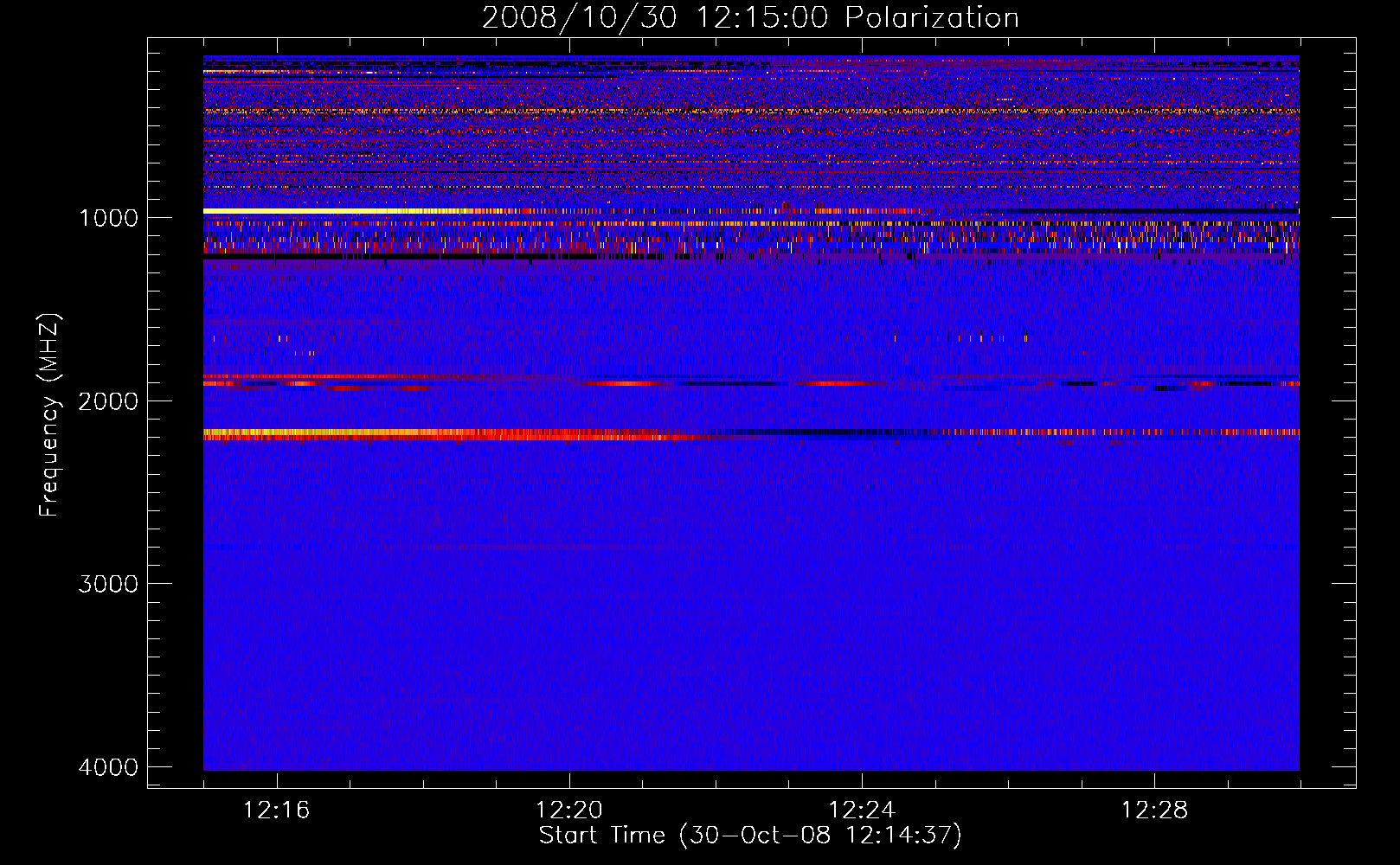The width and height of the screenshot is (1400, 865).
Task: Click the plot title '2008/10/30 12:15:00 Polarization'
Action: coord(750,18)
